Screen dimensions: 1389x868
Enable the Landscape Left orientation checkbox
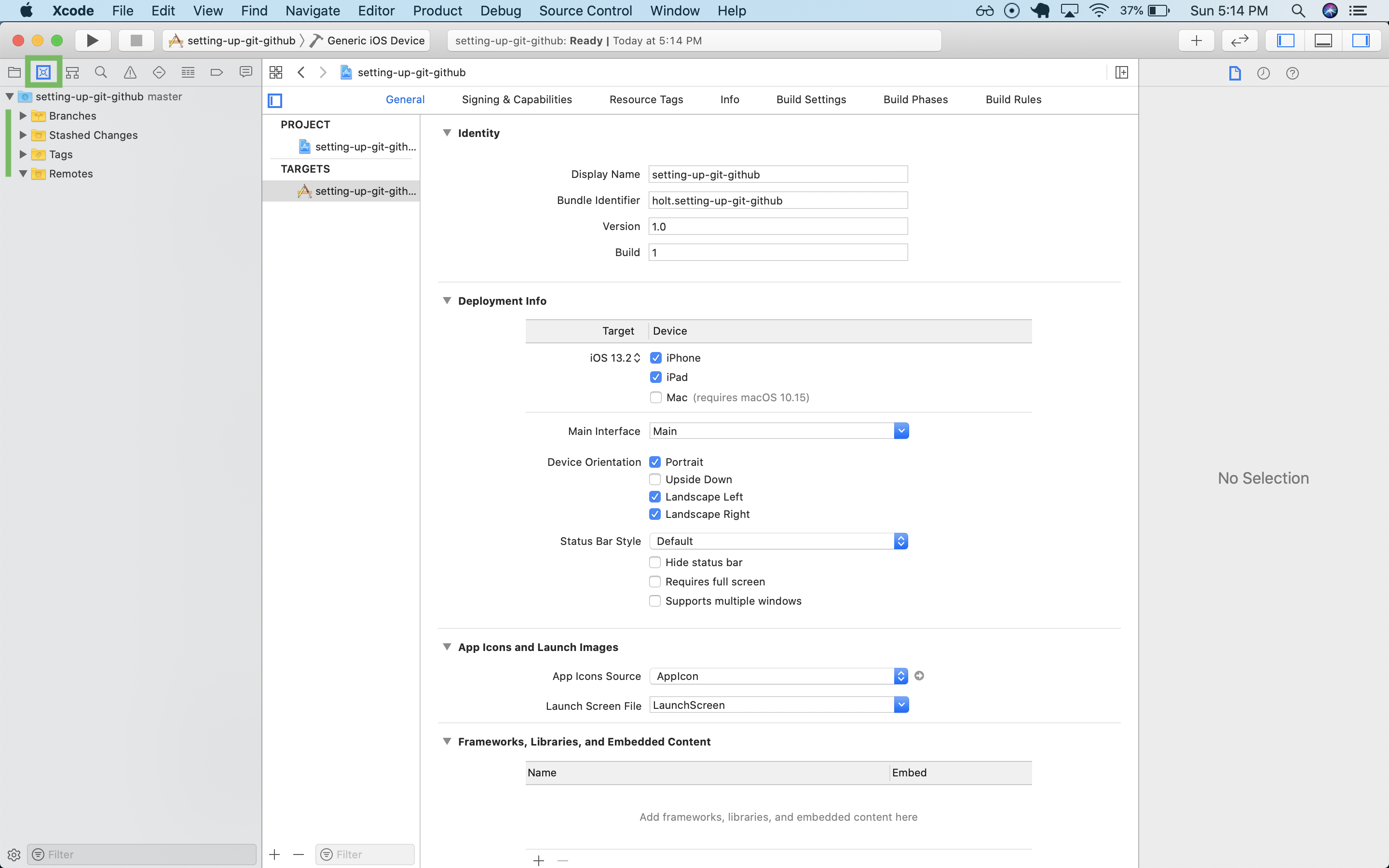(655, 496)
